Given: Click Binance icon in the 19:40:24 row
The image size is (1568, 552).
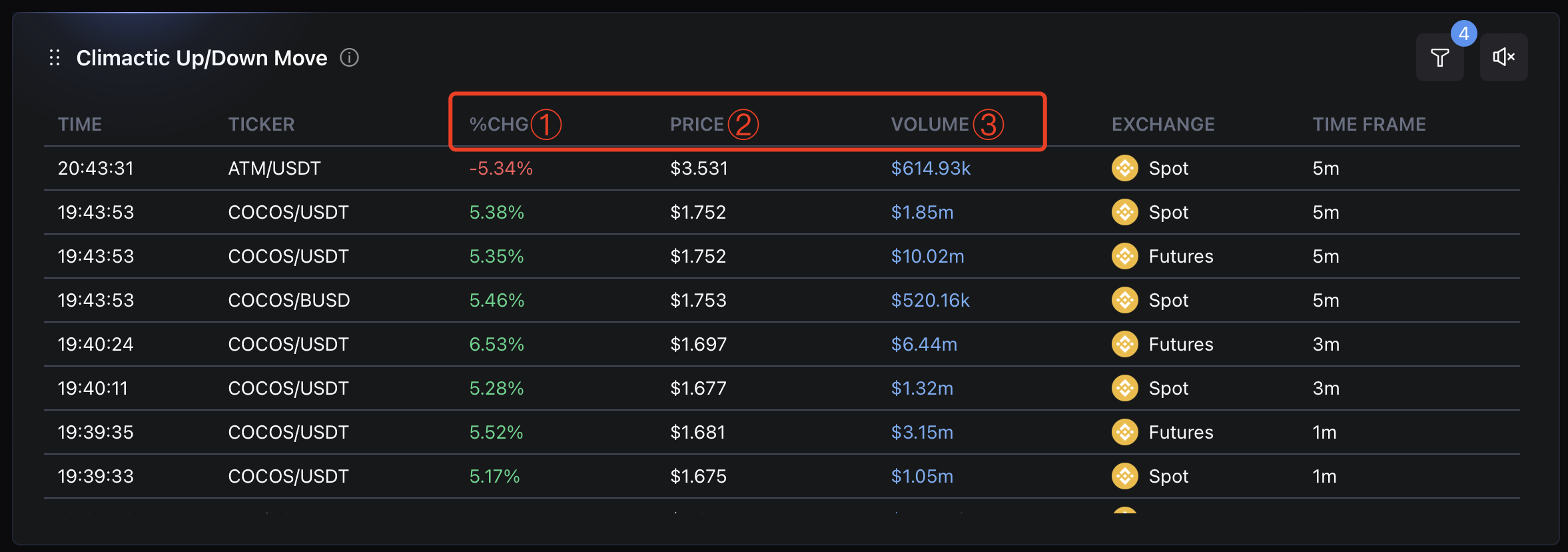Looking at the screenshot, I should pos(1124,344).
